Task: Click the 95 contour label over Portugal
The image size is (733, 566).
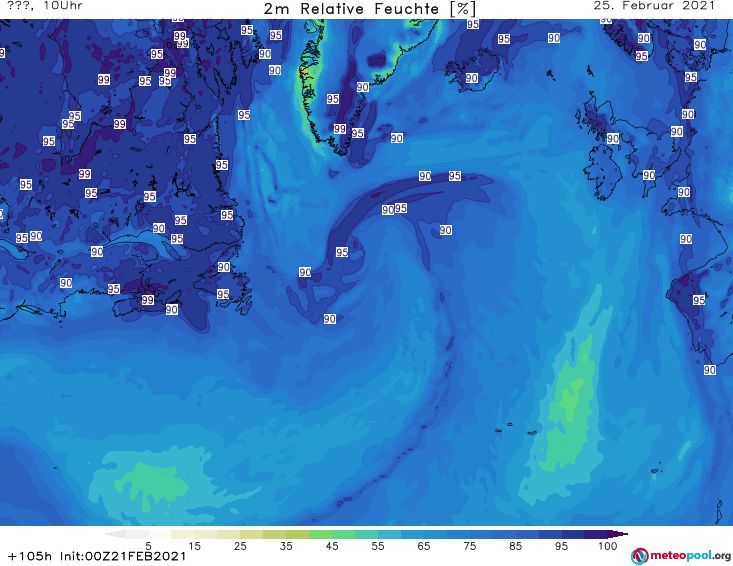Action: [x=699, y=300]
